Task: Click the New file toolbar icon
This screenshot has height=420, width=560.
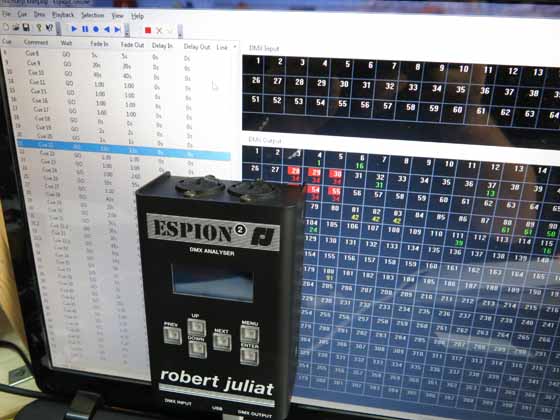Action: 5,27
